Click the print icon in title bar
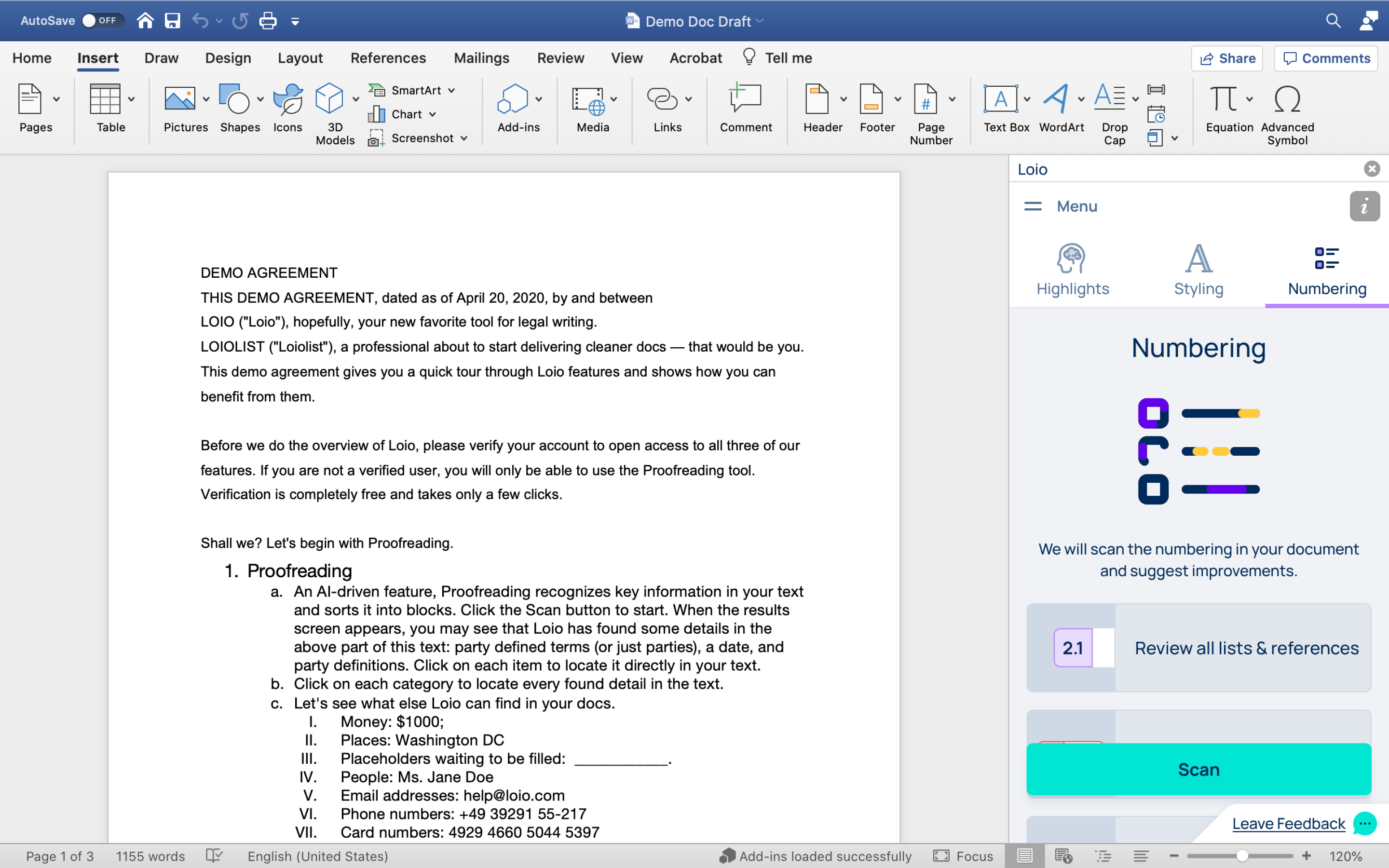 click(x=268, y=21)
